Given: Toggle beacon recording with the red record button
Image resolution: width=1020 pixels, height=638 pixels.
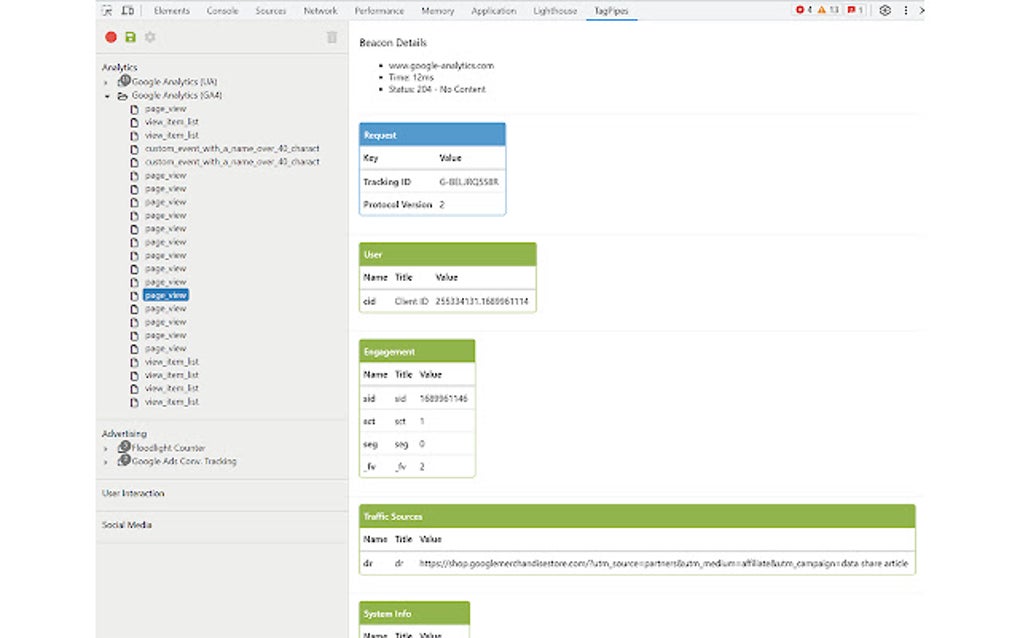Looking at the screenshot, I should (x=112, y=36).
